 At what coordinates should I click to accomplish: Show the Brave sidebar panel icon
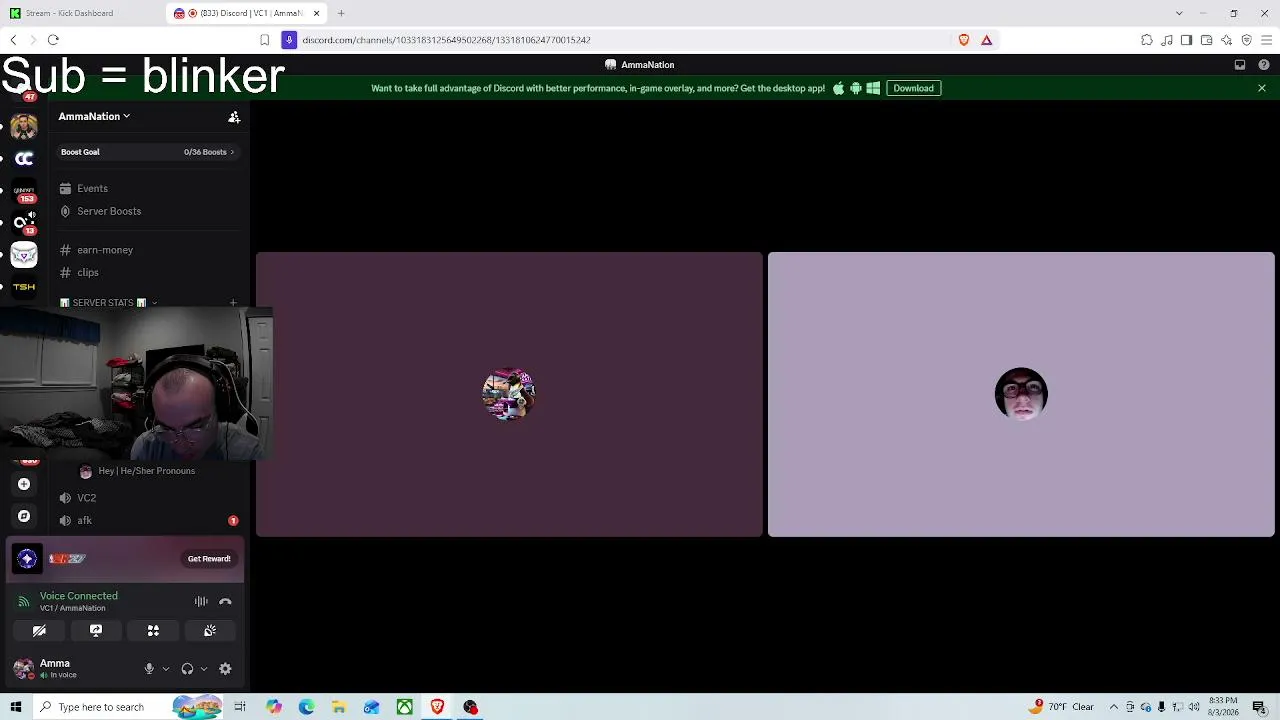click(1187, 40)
